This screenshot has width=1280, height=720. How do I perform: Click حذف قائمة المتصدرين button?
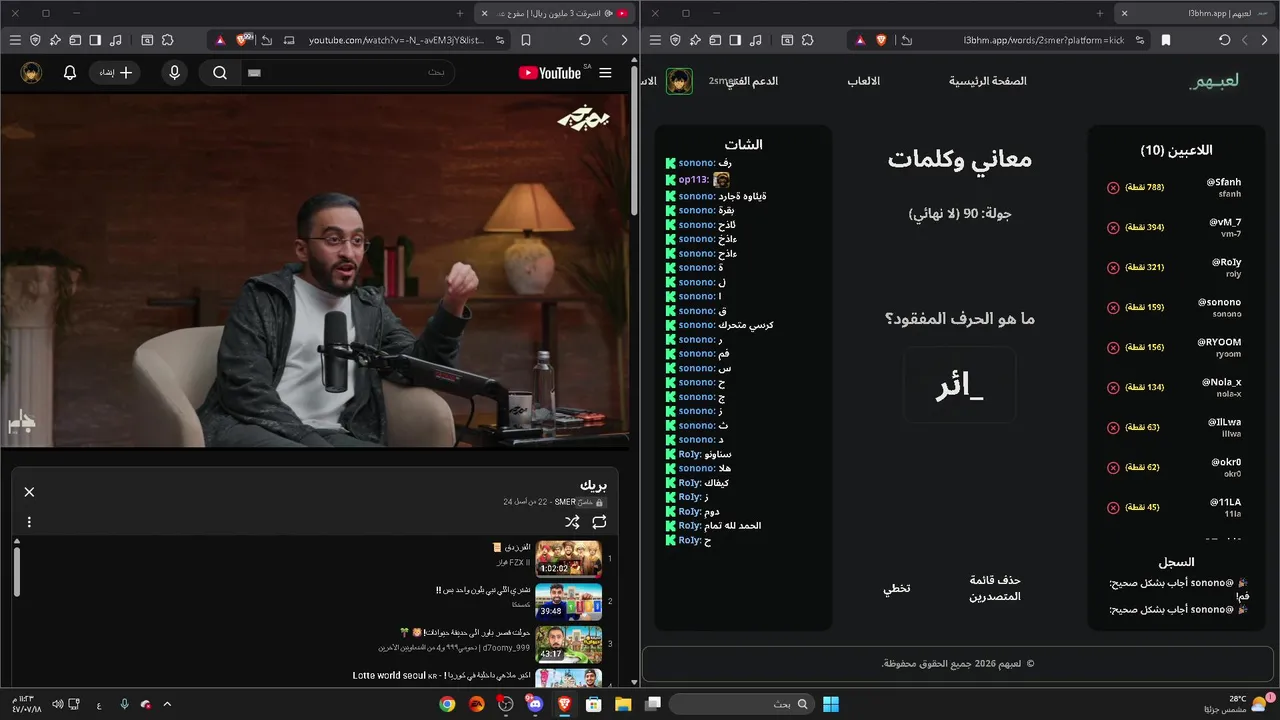click(995, 588)
